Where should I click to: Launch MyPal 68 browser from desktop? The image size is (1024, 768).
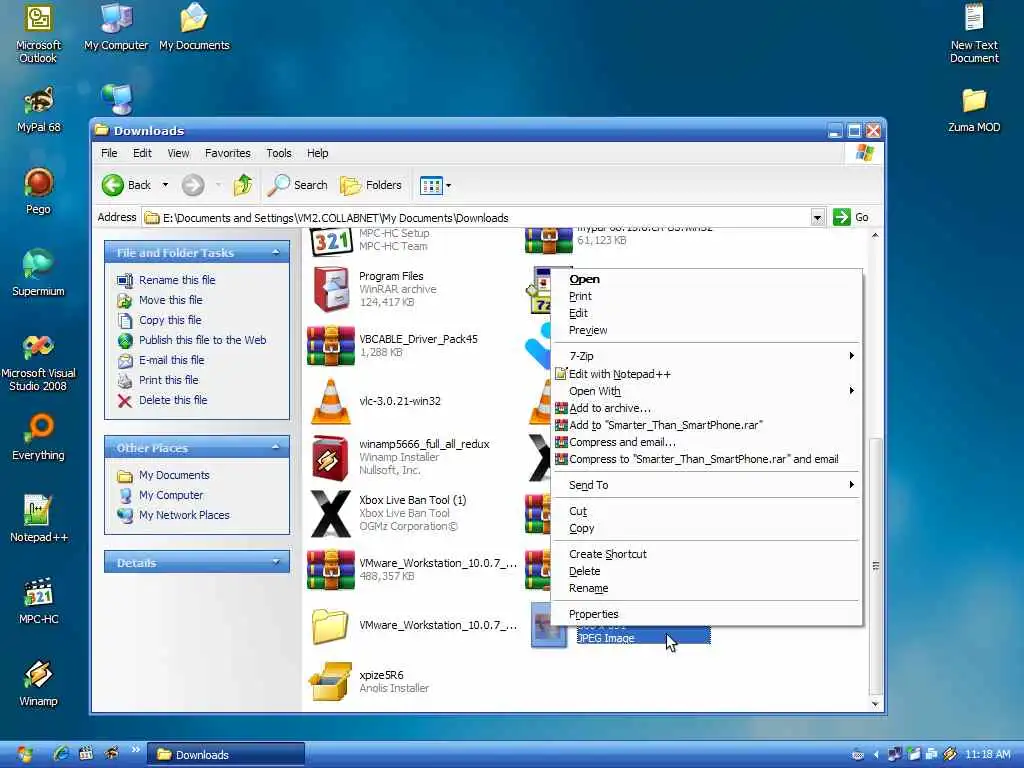coord(38,109)
